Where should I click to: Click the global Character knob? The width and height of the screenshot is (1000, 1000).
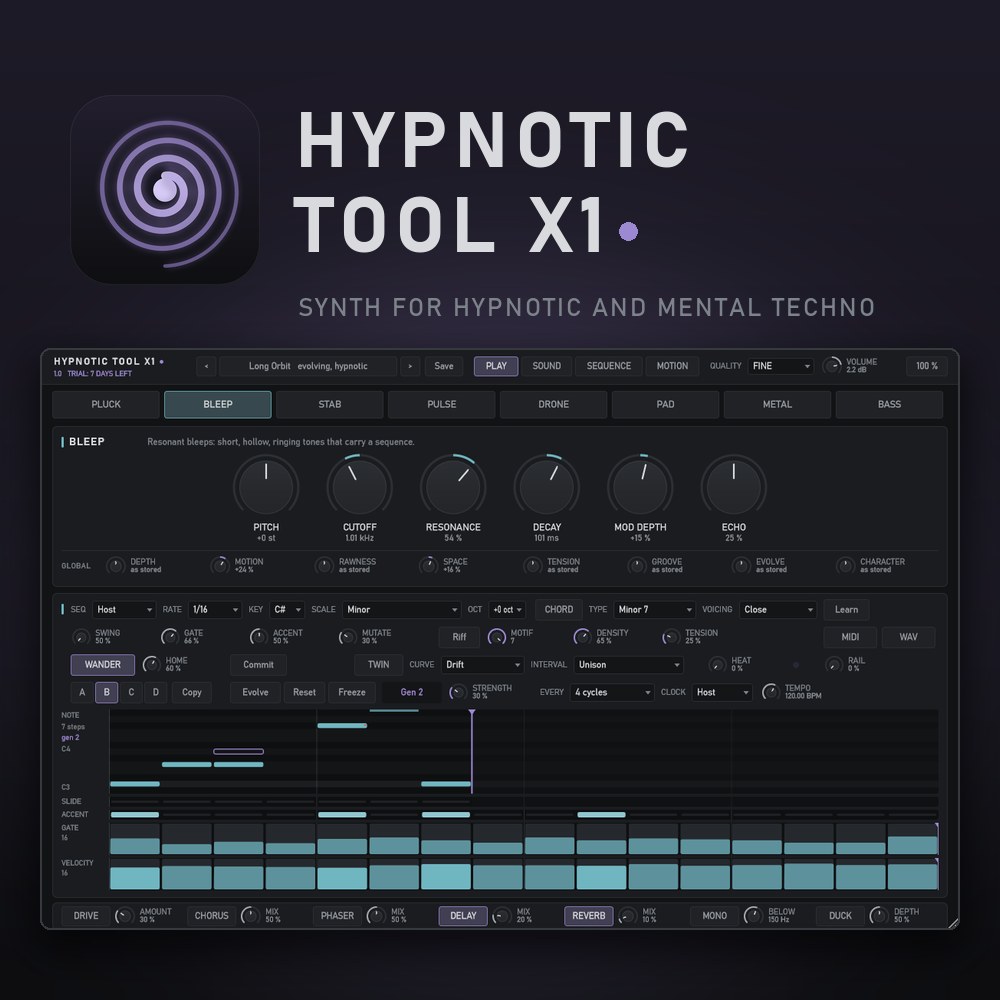[845, 566]
